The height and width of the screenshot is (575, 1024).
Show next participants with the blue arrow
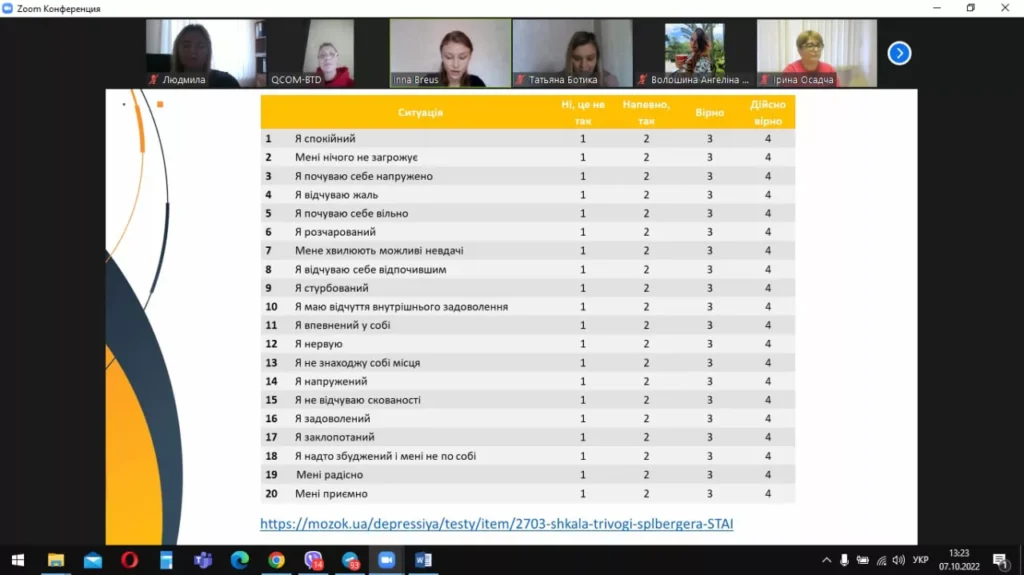coord(899,54)
